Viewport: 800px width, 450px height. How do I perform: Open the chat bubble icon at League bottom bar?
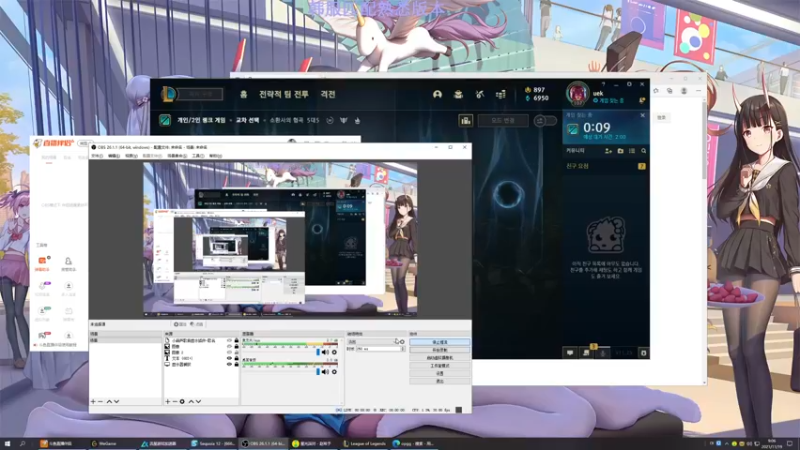pyautogui.click(x=570, y=353)
